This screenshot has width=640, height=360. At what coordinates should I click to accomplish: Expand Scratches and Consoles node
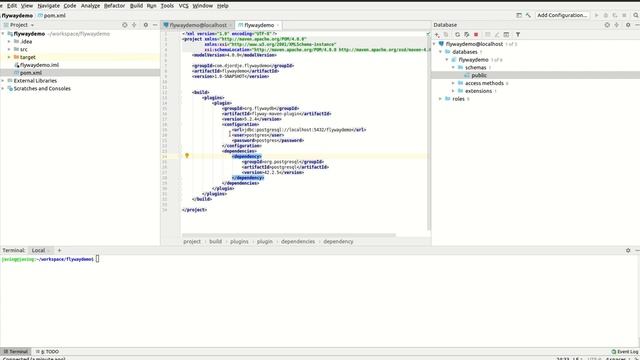3,89
